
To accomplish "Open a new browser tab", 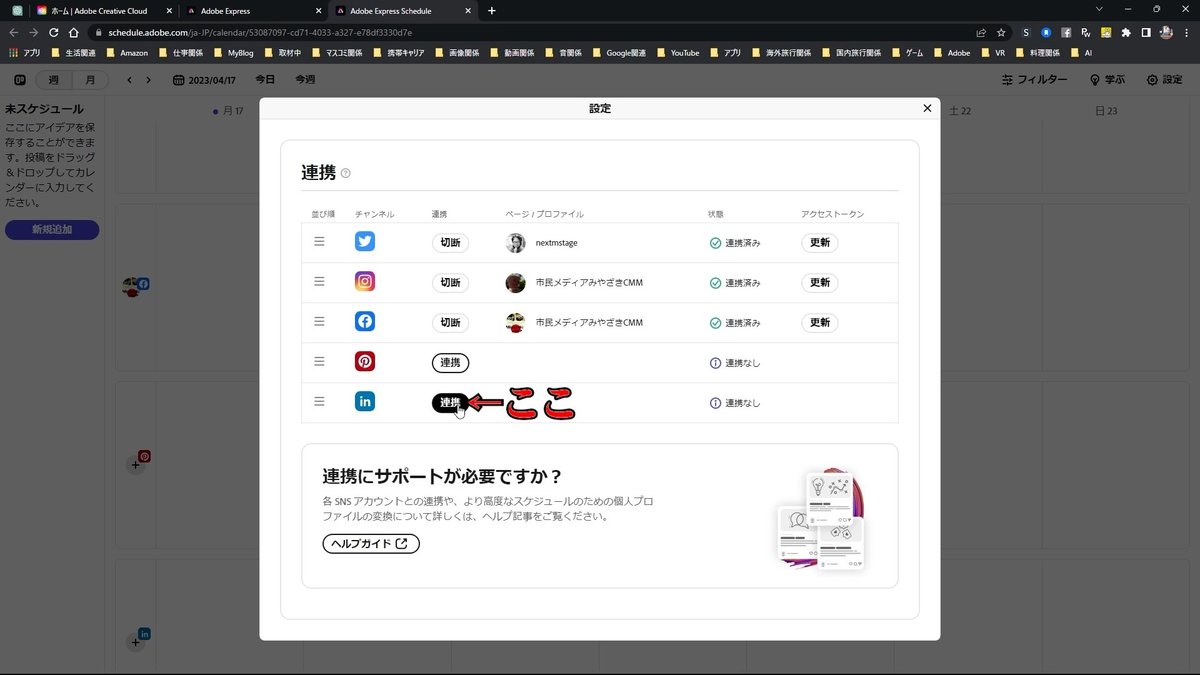I will (491, 10).
